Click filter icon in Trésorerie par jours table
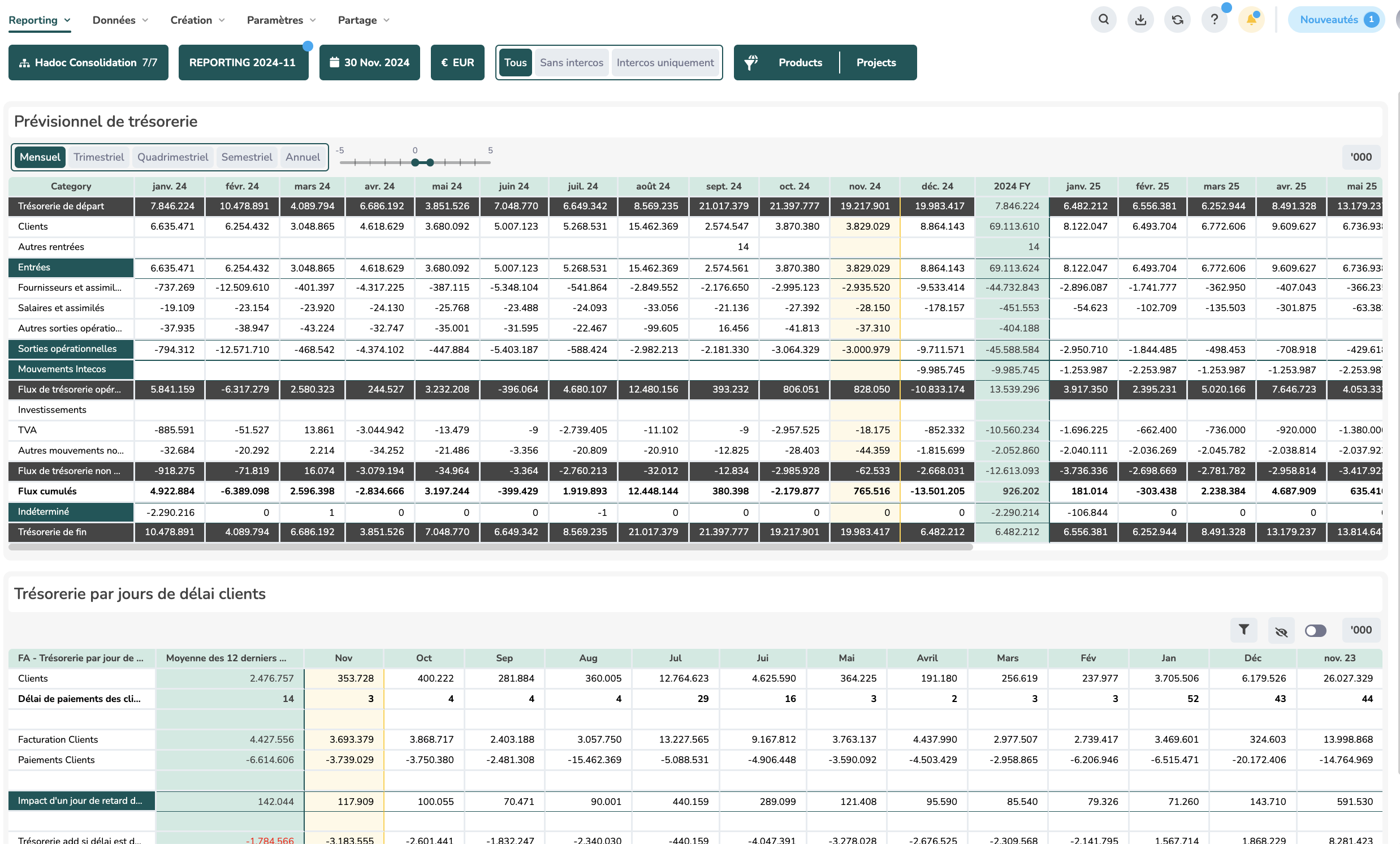This screenshot has width=1400, height=844. point(1244,630)
